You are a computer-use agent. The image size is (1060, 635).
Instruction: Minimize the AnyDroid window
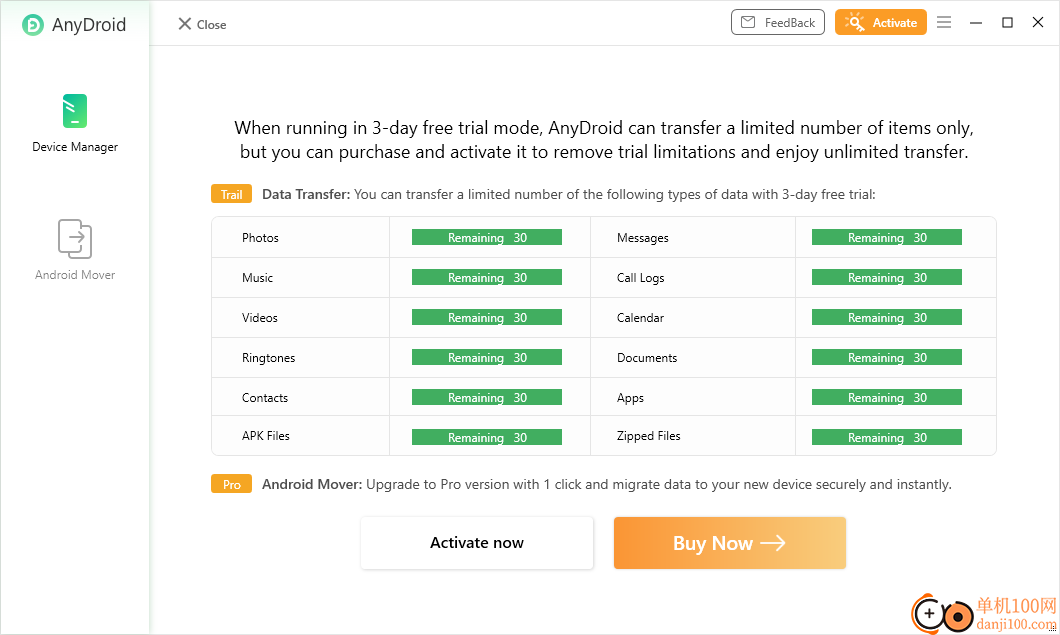point(975,22)
